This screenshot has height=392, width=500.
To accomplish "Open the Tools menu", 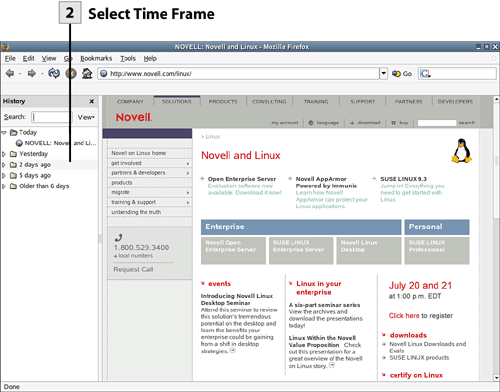I will point(128,58).
